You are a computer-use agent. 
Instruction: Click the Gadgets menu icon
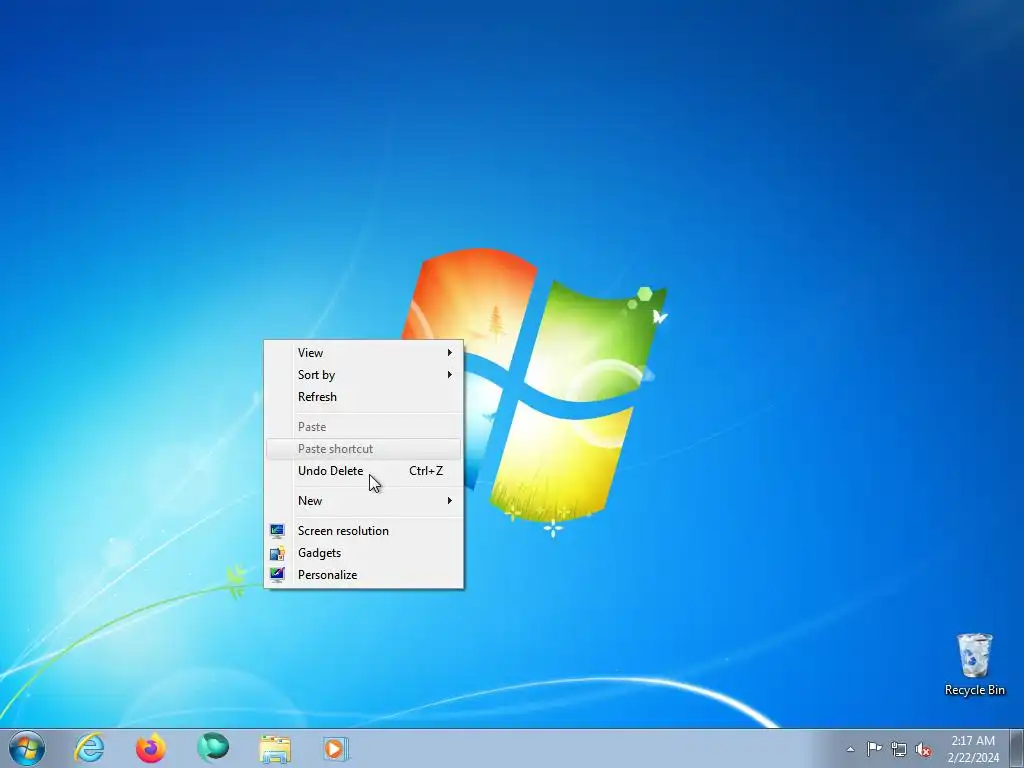pyautogui.click(x=277, y=553)
